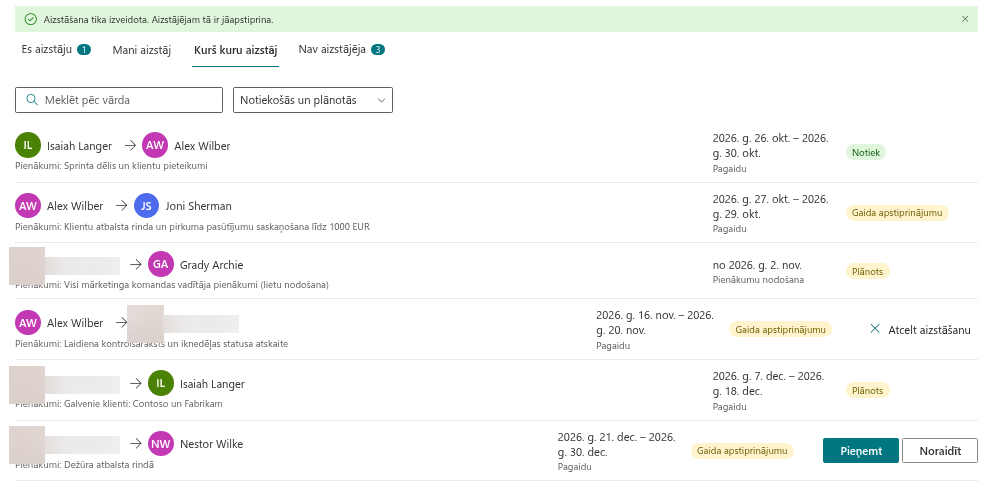Viewport: 991px width, 491px height.
Task: Click the X icon of Atcelt aizstāšanu
Action: tap(875, 329)
